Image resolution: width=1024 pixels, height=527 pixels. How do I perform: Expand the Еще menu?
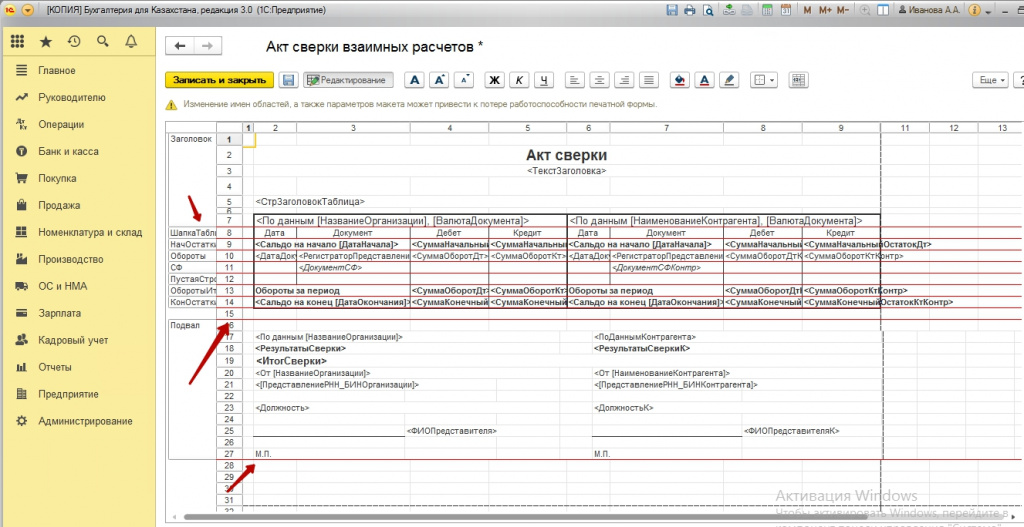click(993, 80)
